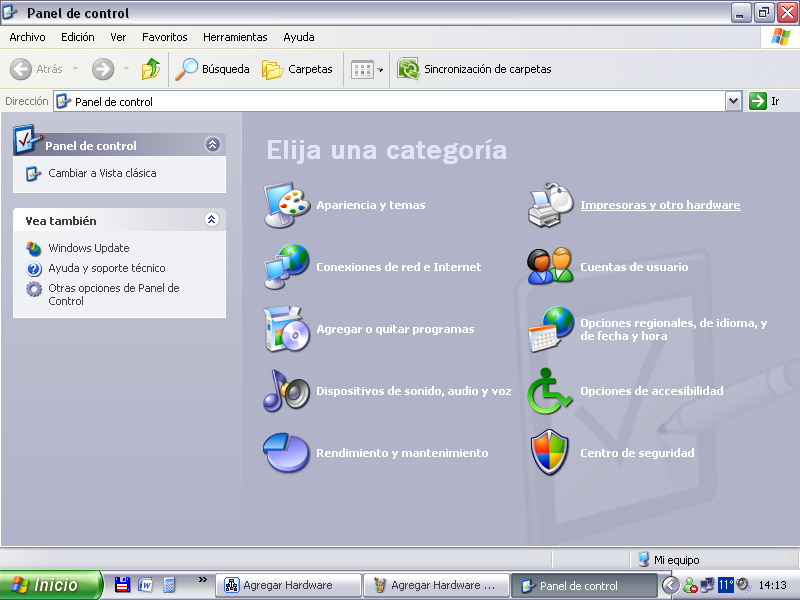Open the Favoritos menu
The height and width of the screenshot is (600, 800).
point(164,37)
